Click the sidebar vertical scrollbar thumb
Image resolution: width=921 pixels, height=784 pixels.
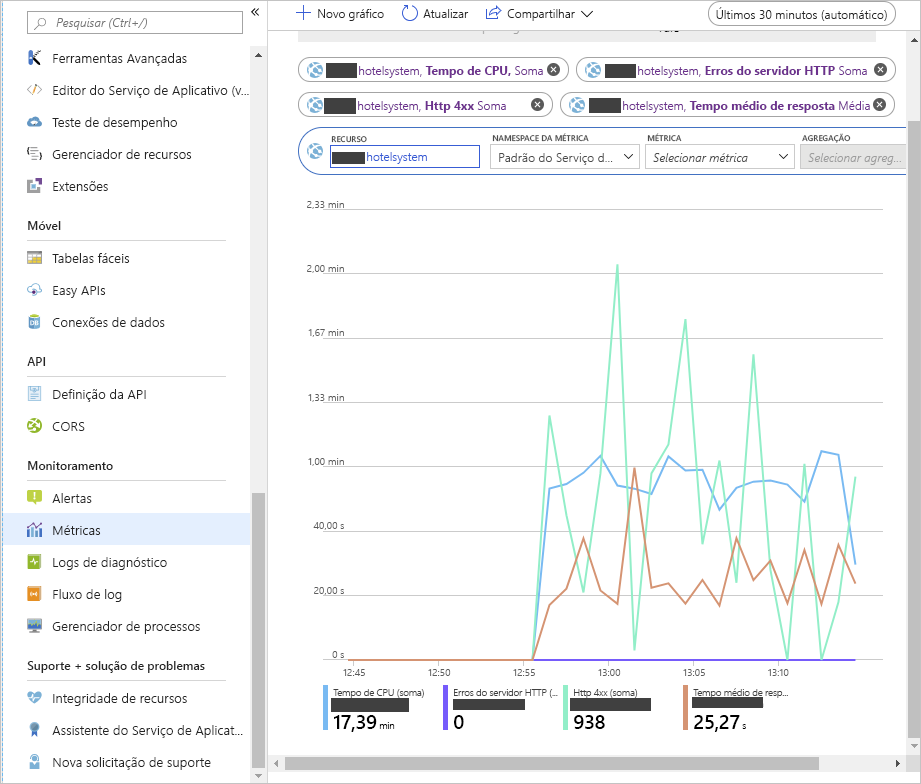pos(258,630)
